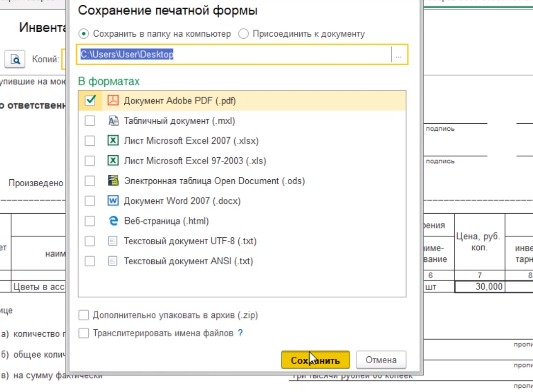Viewport: 533px width, 392px height.
Task: Click the Adobe PDF format icon
Action: click(x=113, y=100)
